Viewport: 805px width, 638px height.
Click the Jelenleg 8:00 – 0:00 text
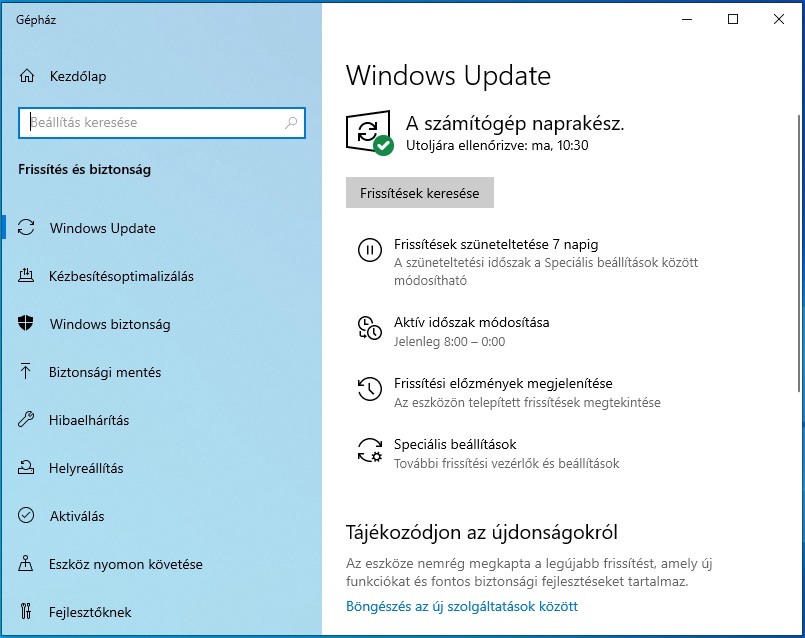click(x=449, y=341)
